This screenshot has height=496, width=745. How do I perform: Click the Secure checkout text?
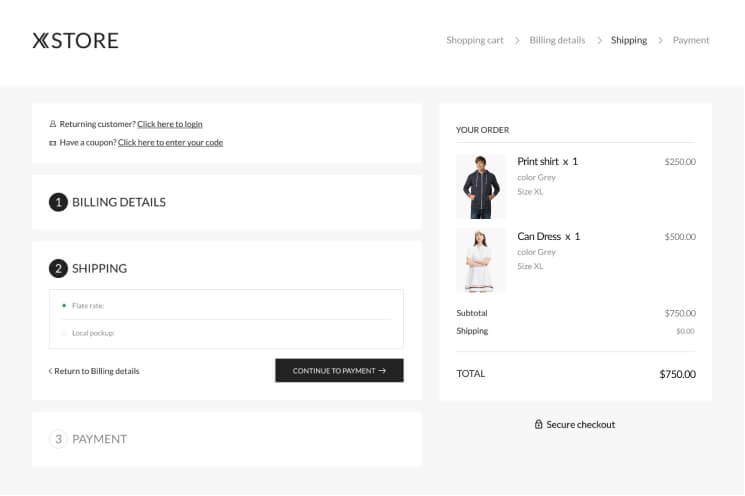pos(581,424)
